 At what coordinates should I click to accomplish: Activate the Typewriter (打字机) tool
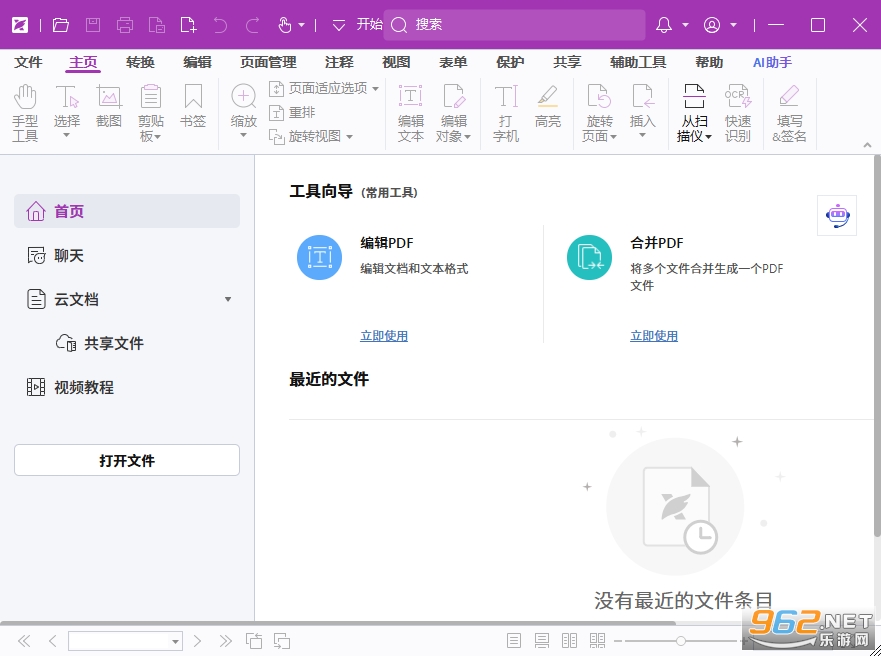[506, 112]
